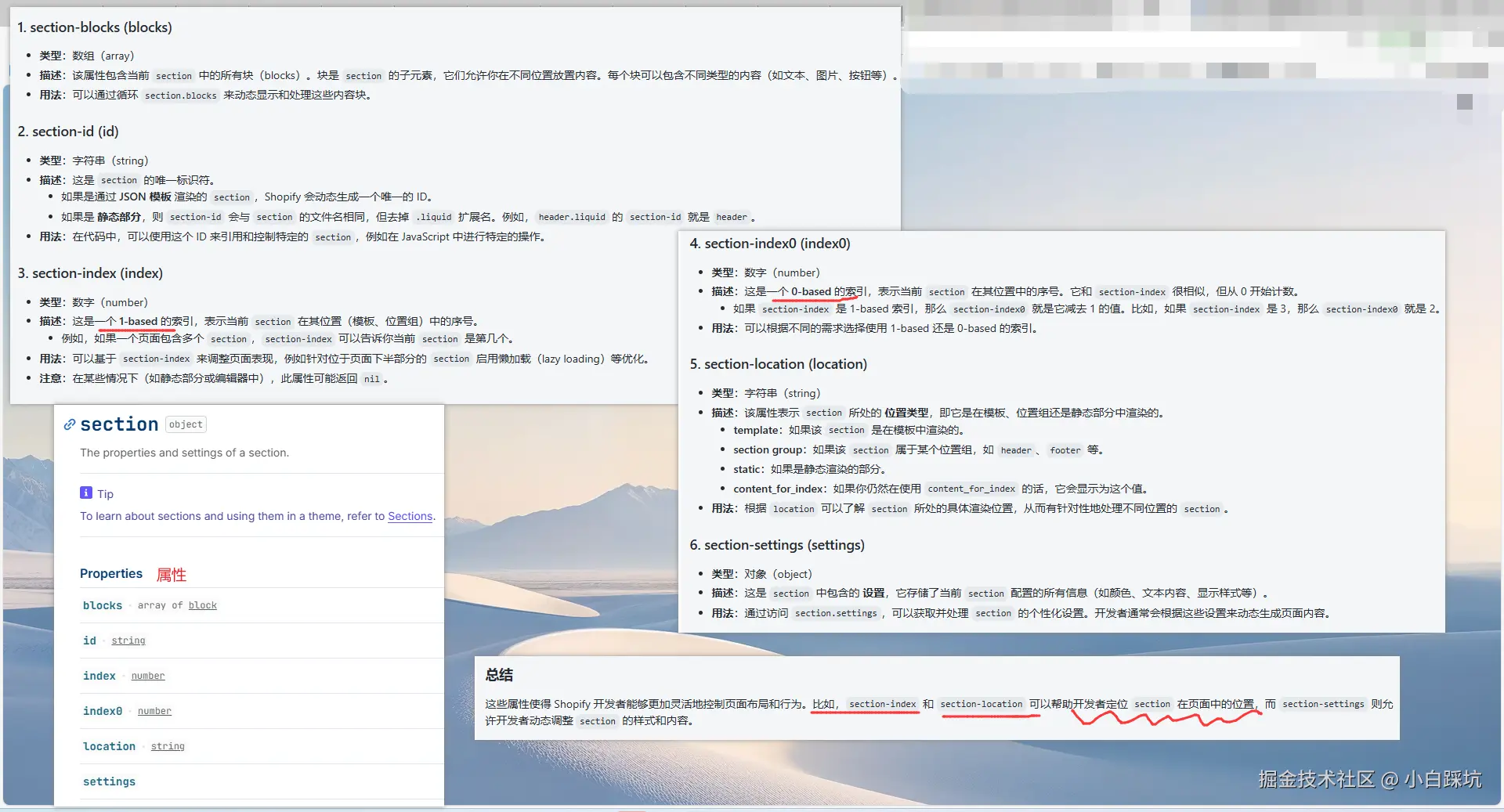Click the "nil" inline code

pyautogui.click(x=372, y=379)
